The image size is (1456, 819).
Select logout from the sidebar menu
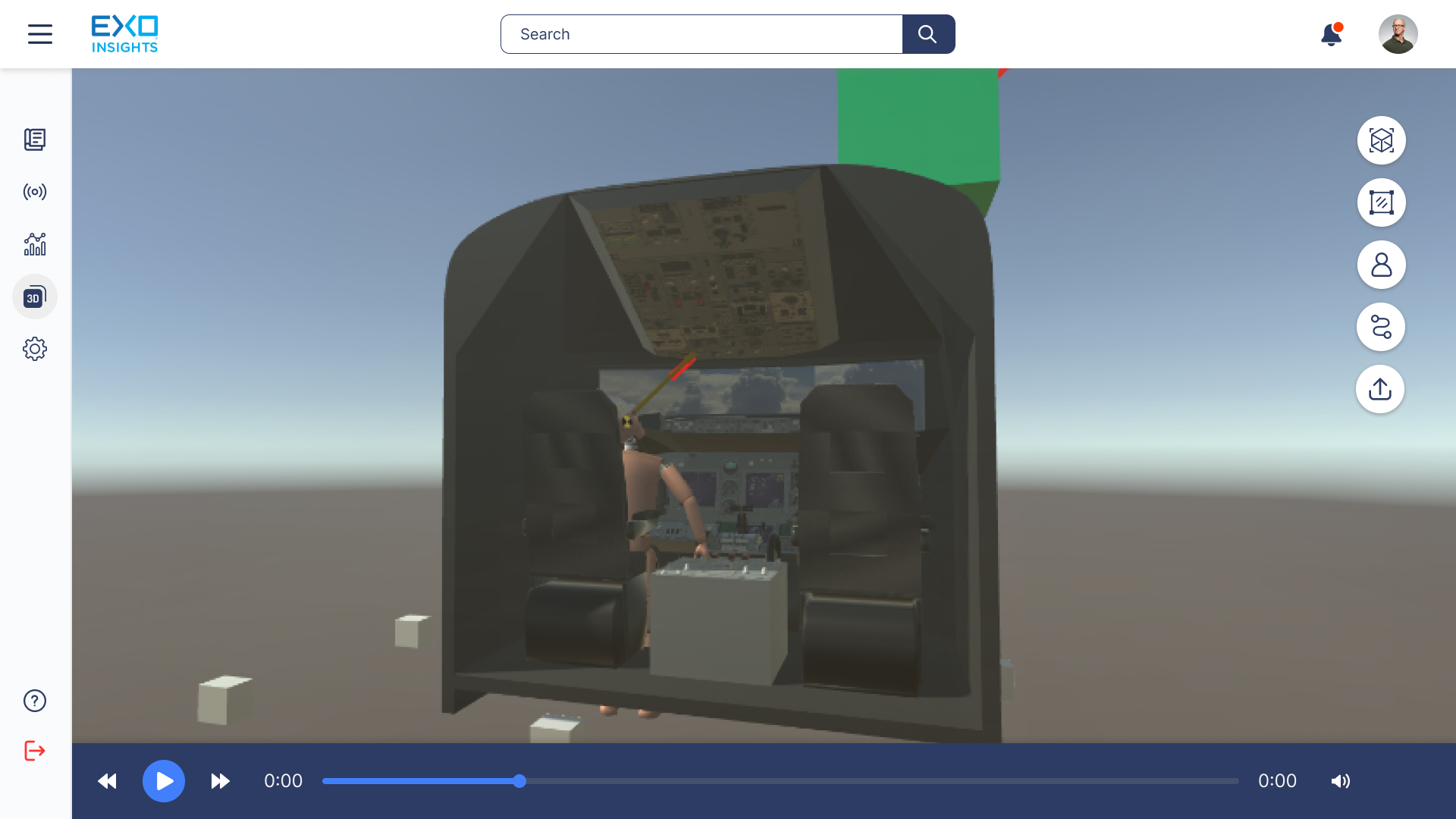(x=36, y=751)
